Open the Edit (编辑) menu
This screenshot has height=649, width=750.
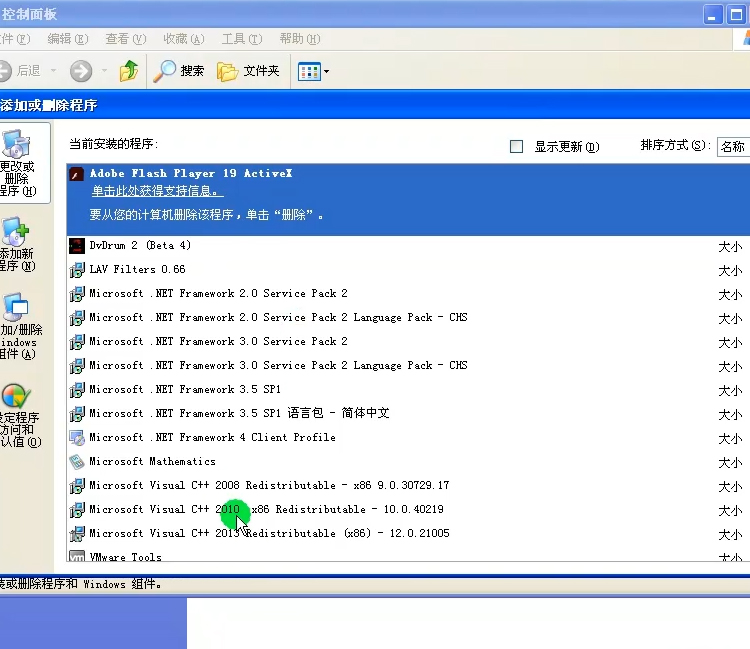click(68, 39)
